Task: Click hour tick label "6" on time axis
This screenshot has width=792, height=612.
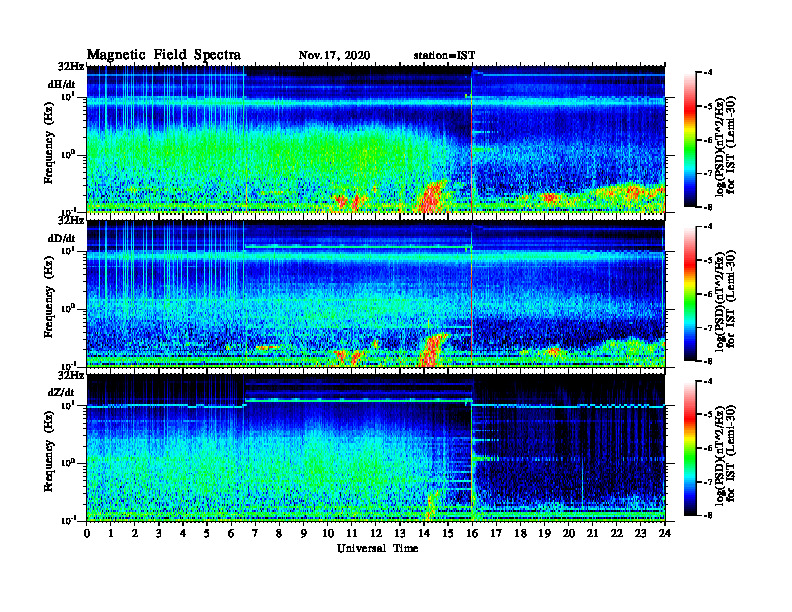Action: [x=231, y=533]
